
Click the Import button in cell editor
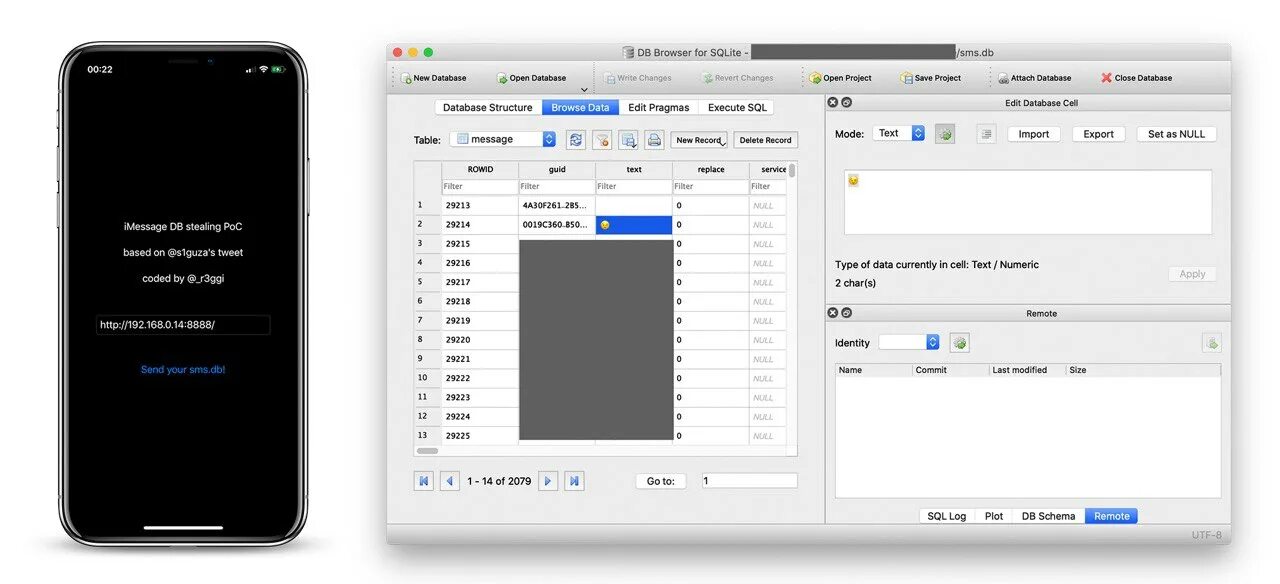point(1034,134)
